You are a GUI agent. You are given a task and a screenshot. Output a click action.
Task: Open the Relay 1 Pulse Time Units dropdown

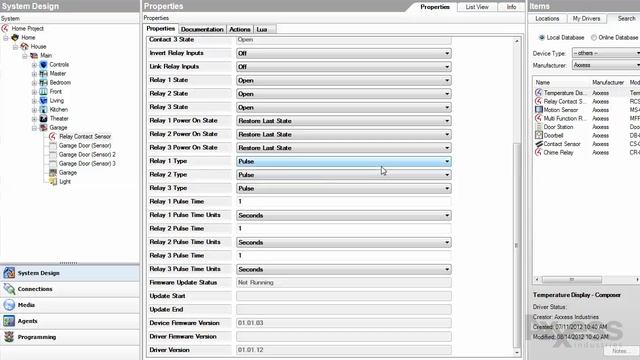click(344, 215)
